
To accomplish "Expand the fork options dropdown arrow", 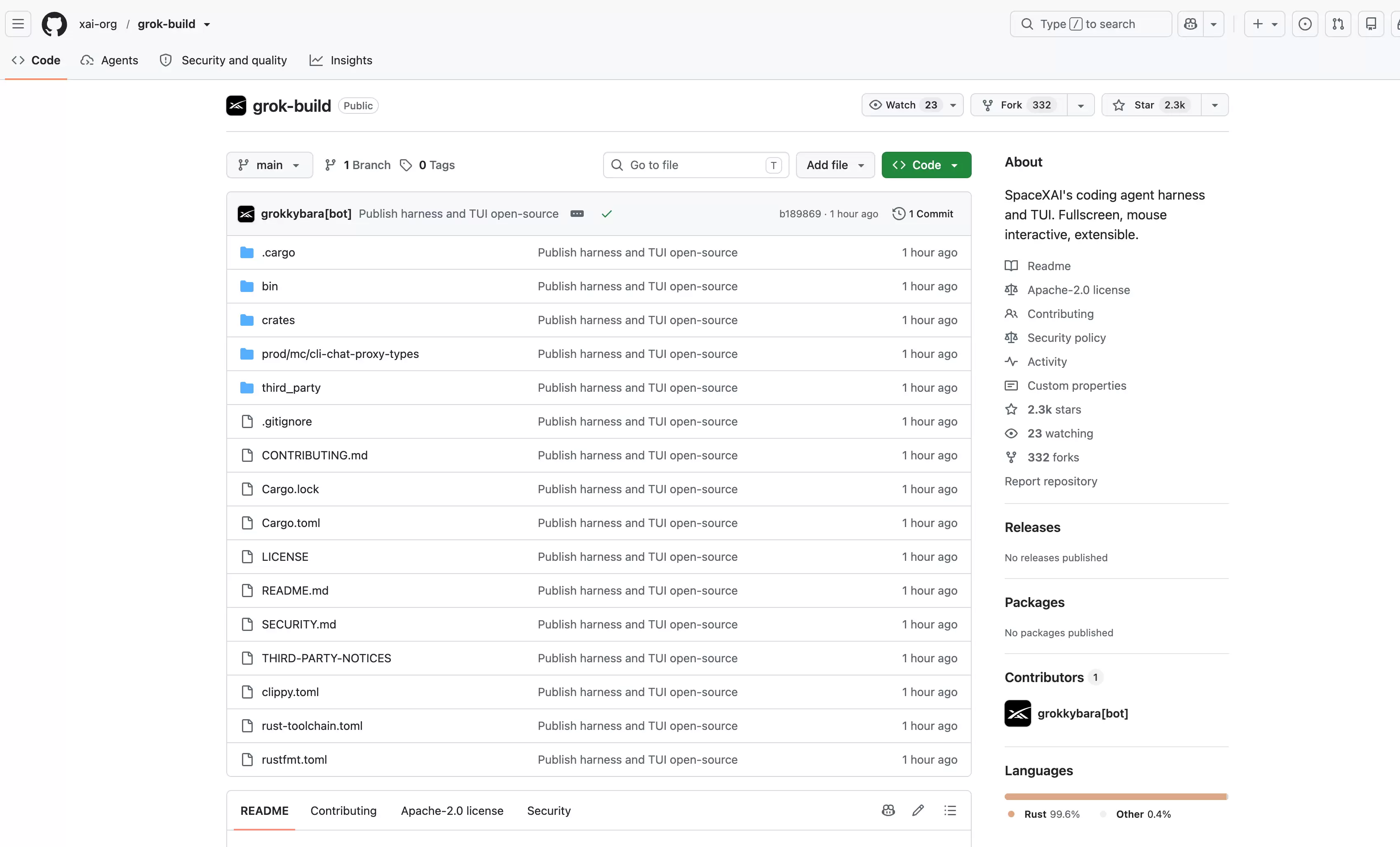I will (1081, 105).
